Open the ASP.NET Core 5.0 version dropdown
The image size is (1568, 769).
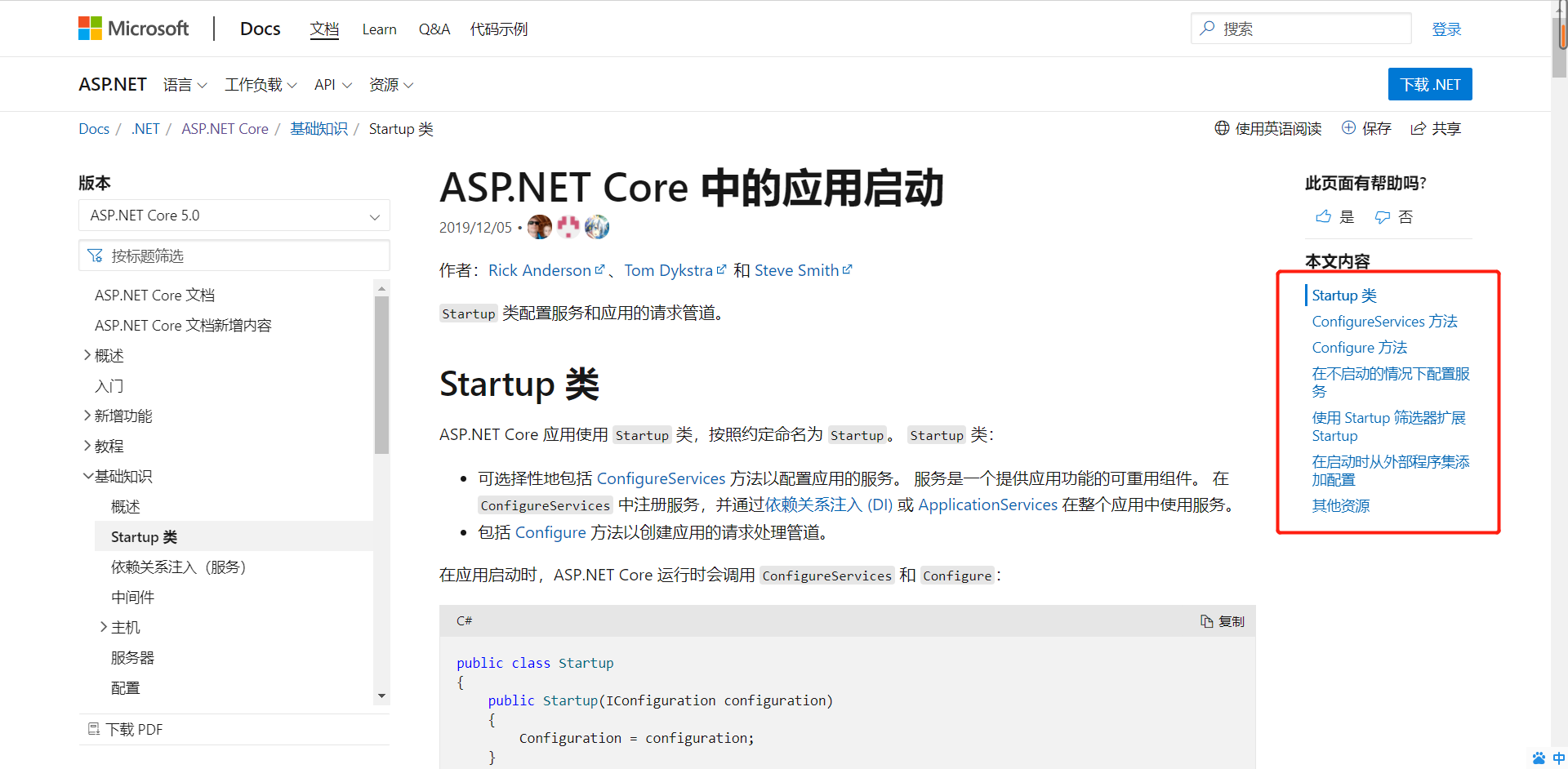click(234, 216)
